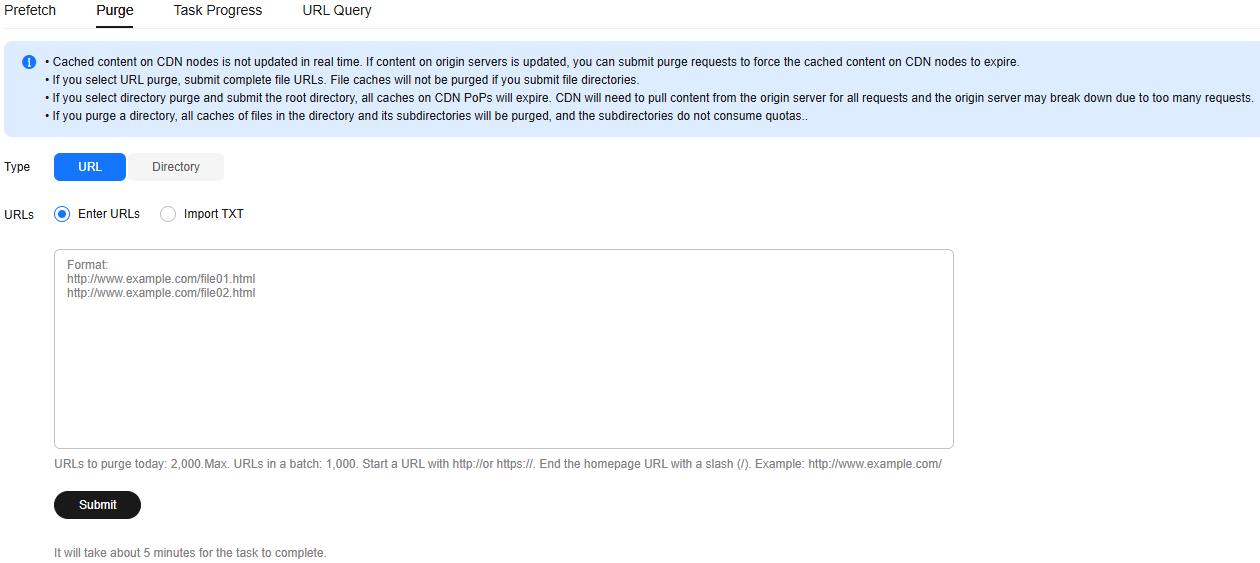
Task: Switch purge type to Directory
Action: (x=176, y=167)
